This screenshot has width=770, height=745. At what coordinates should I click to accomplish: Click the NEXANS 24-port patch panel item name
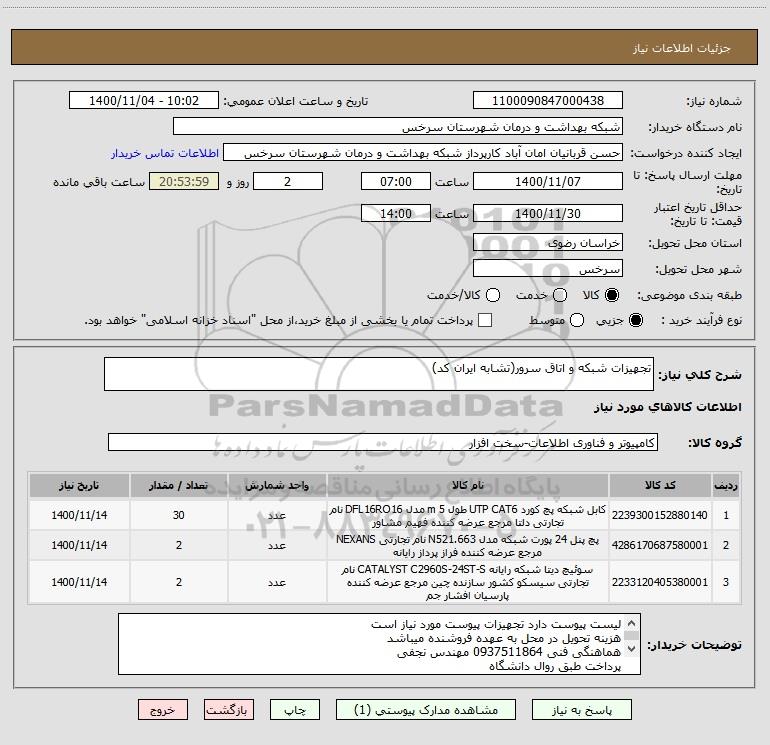(468, 545)
